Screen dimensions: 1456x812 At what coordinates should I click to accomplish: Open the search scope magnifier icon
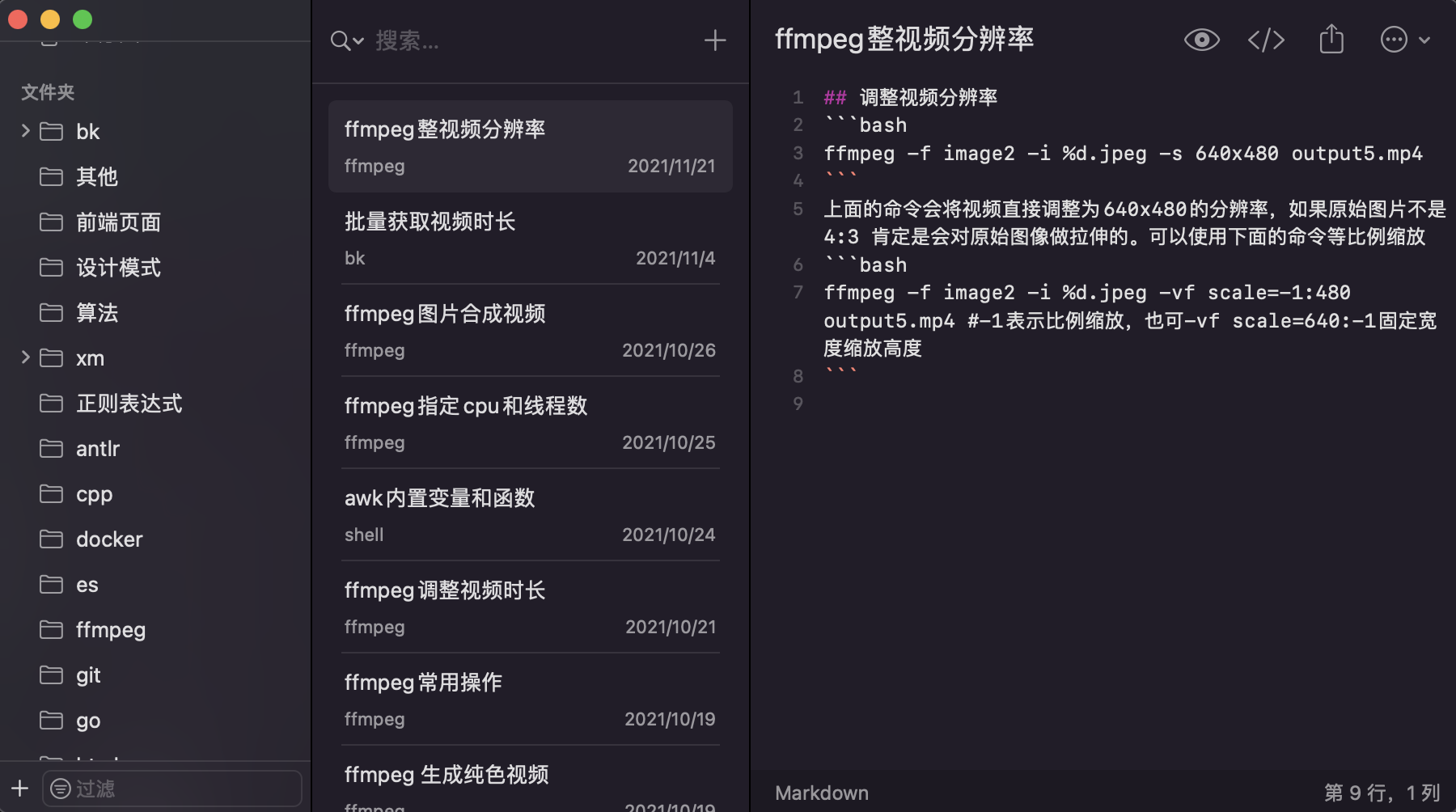click(x=338, y=40)
